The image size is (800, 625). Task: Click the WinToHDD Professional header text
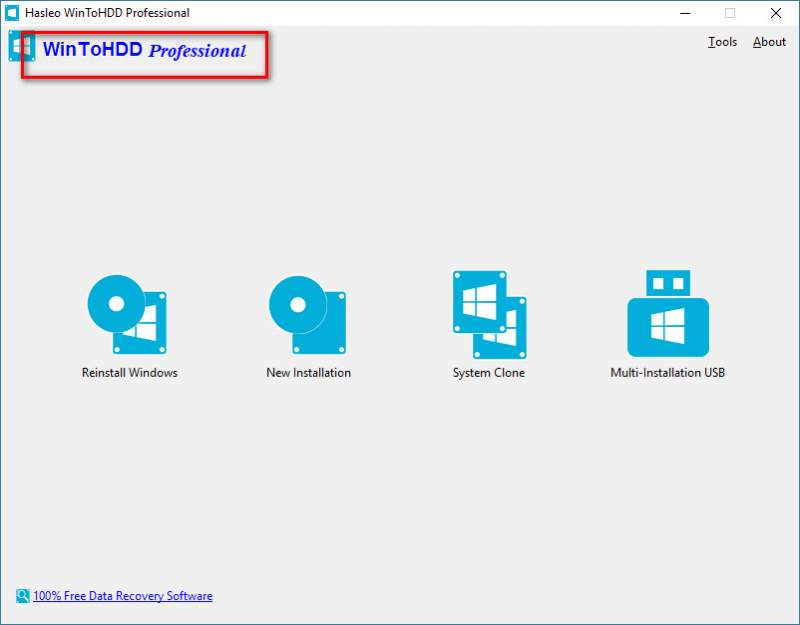[x=144, y=50]
